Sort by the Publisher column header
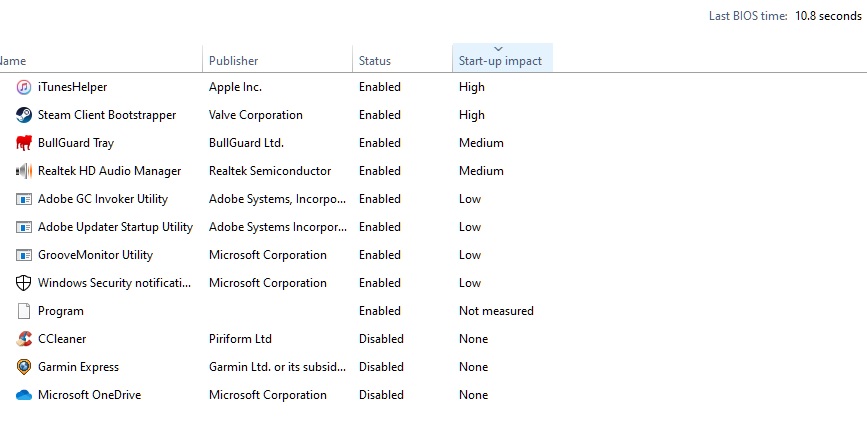 [x=278, y=58]
